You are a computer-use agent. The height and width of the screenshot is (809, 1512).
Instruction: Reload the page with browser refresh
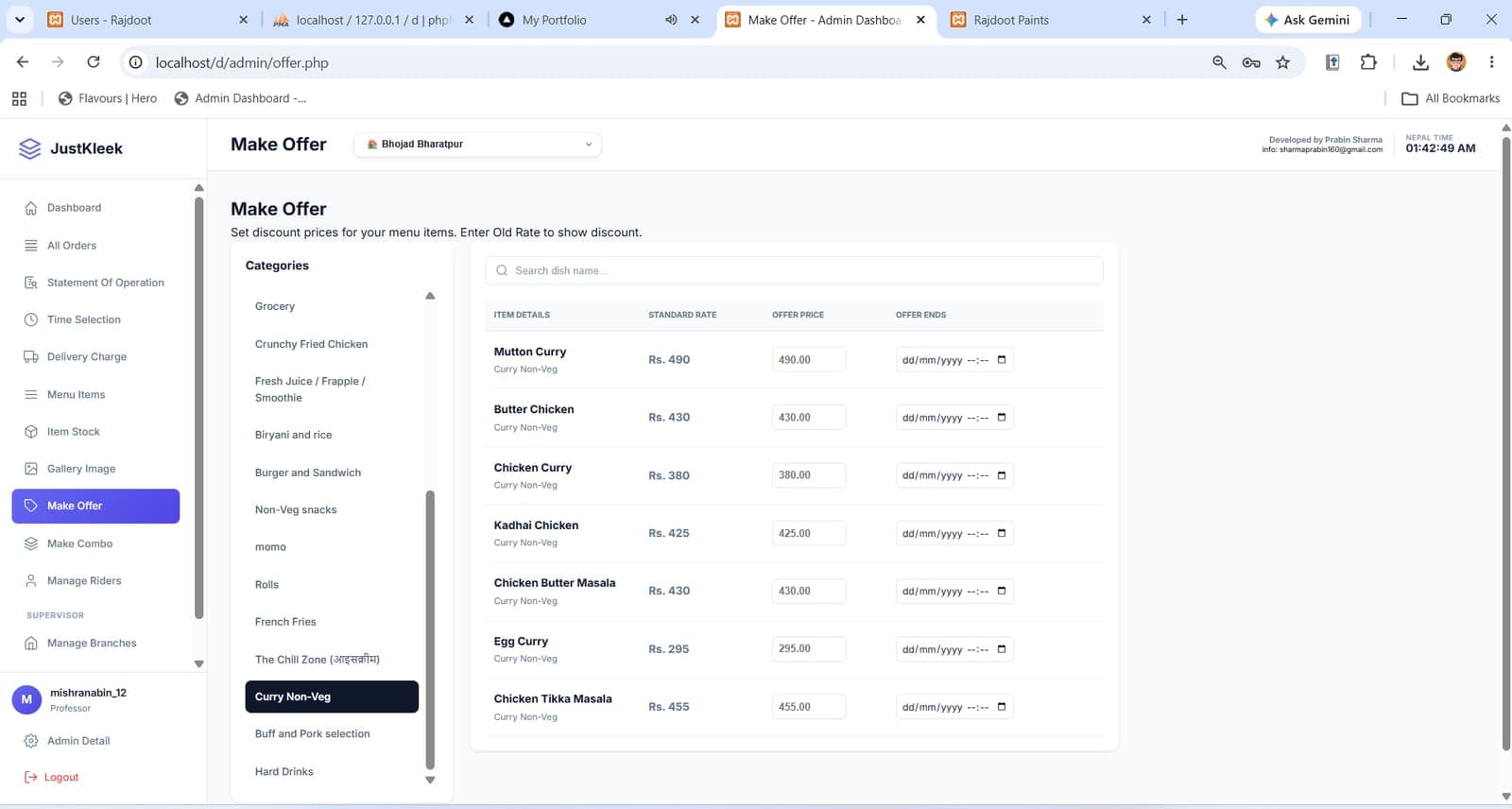click(94, 62)
